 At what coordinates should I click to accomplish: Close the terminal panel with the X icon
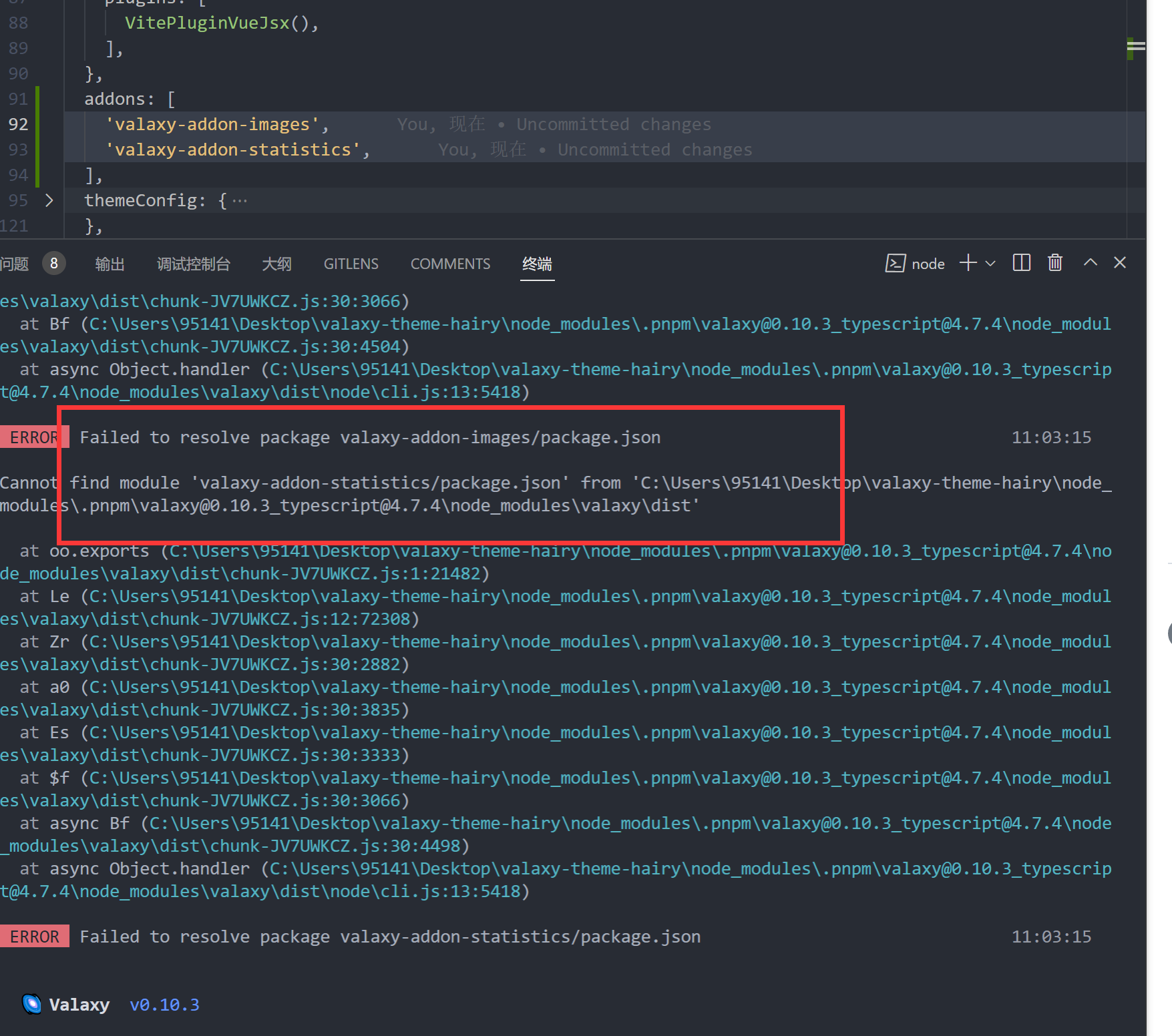[x=1119, y=262]
